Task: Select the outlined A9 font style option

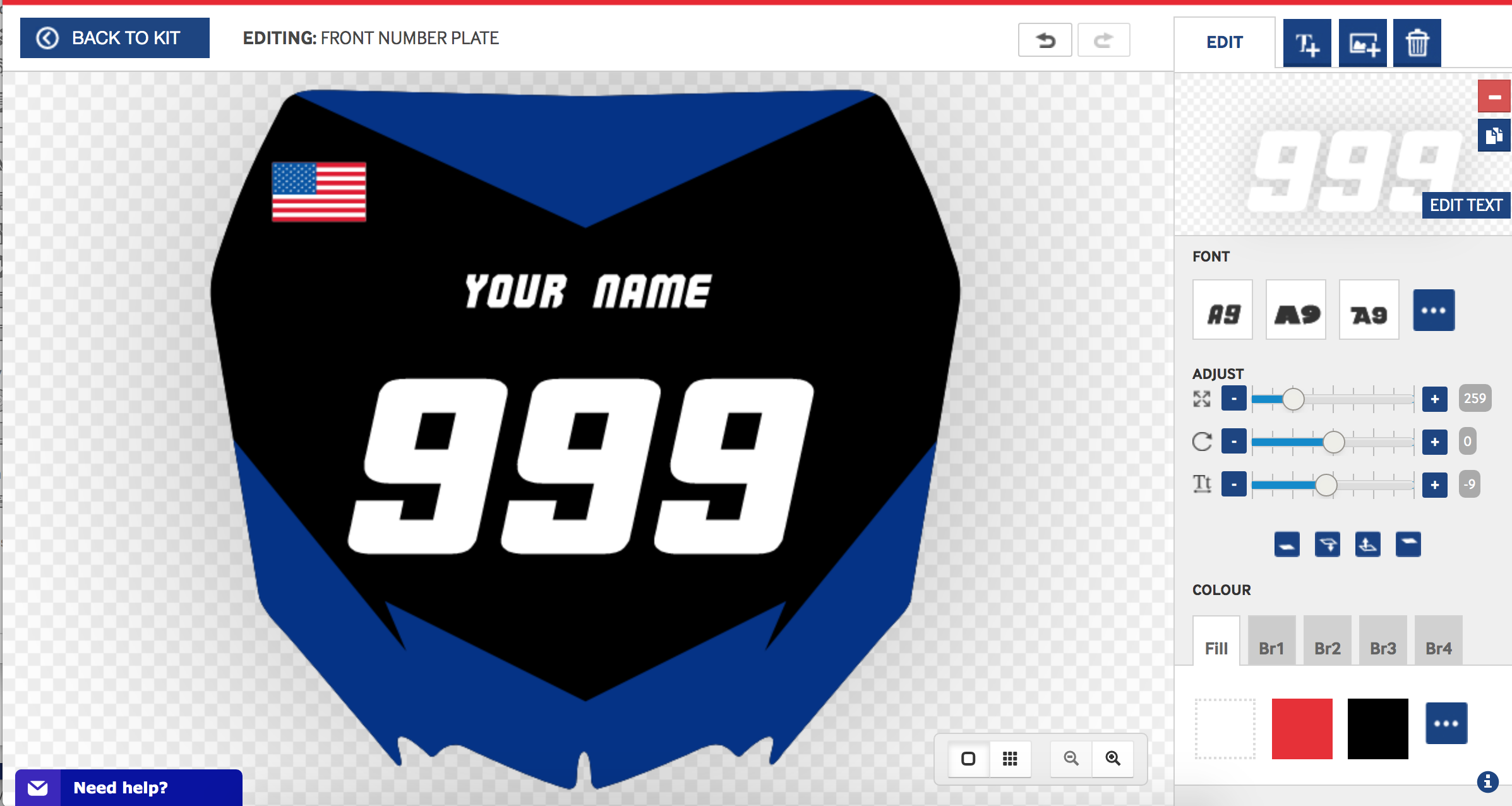Action: pos(1369,310)
